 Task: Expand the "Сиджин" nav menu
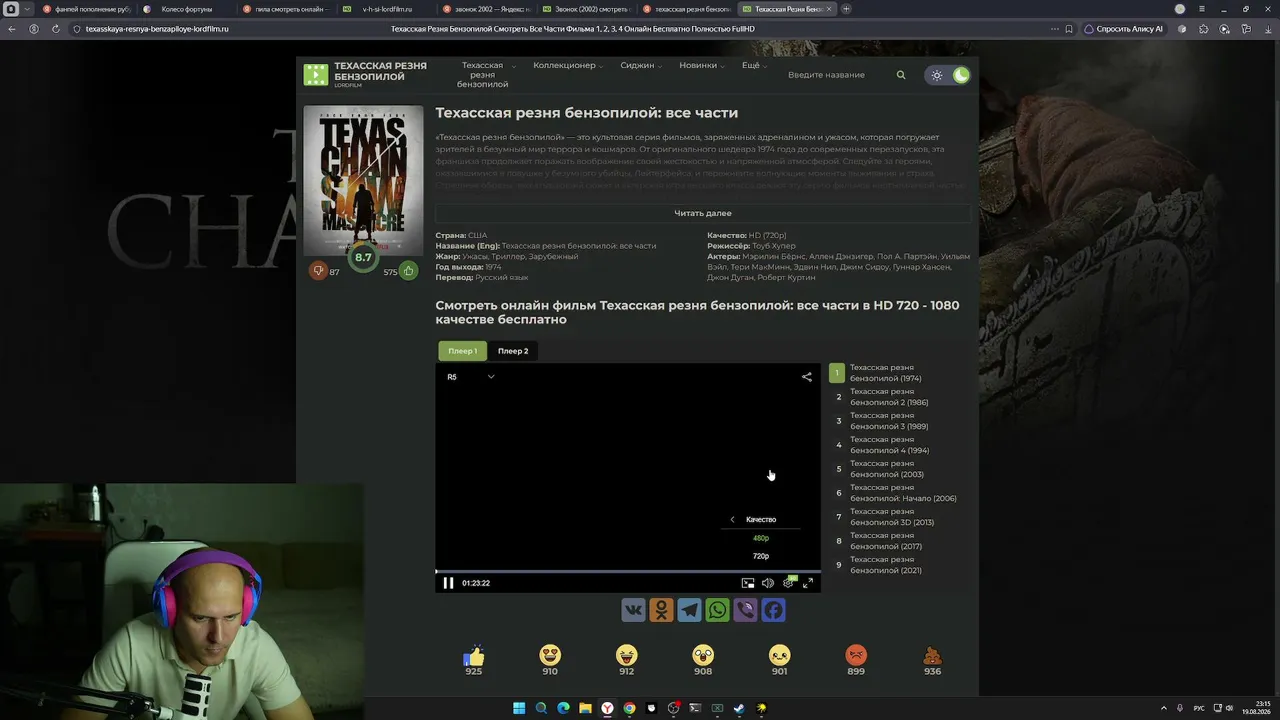(x=640, y=65)
